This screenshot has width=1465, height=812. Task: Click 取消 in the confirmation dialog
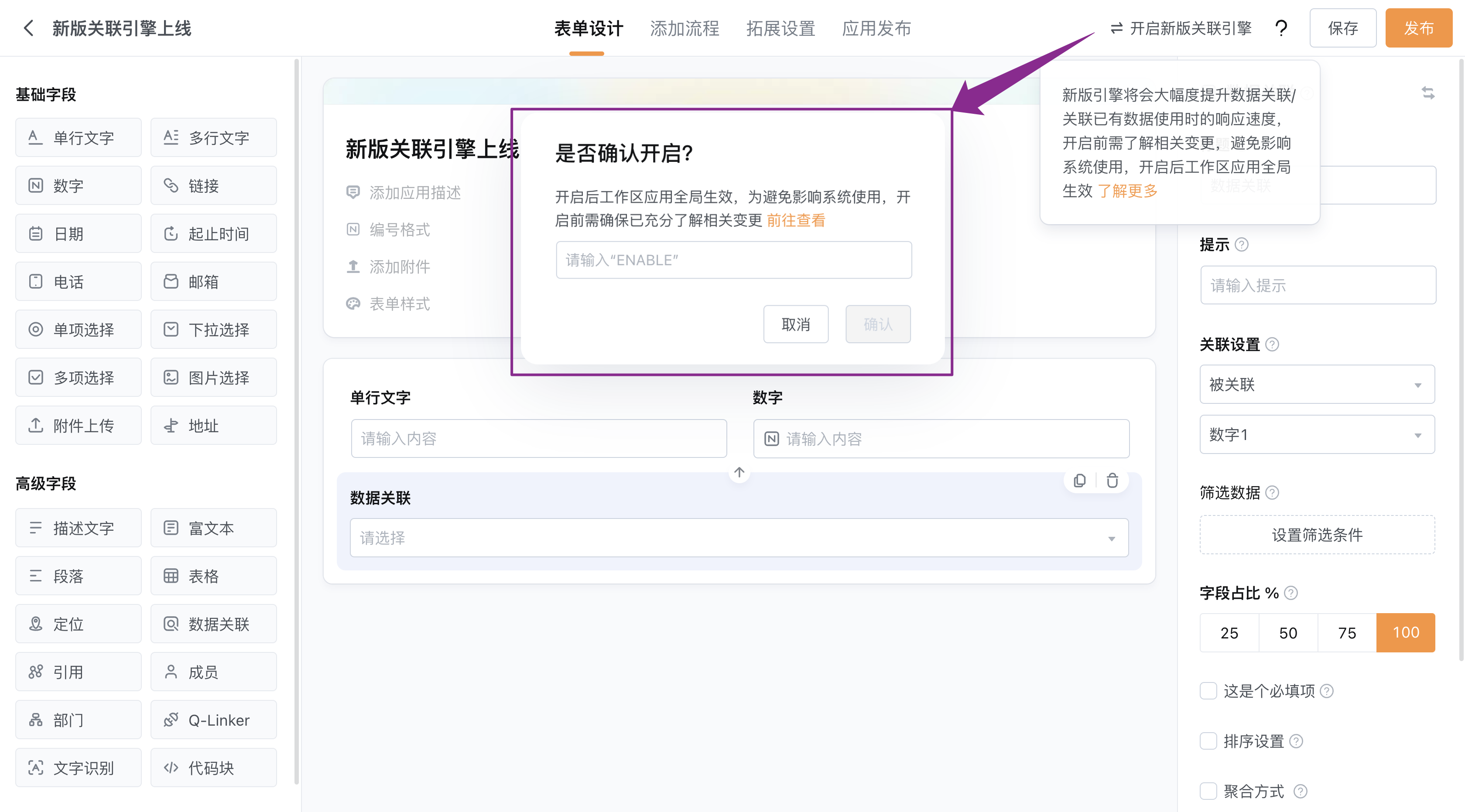coord(796,324)
